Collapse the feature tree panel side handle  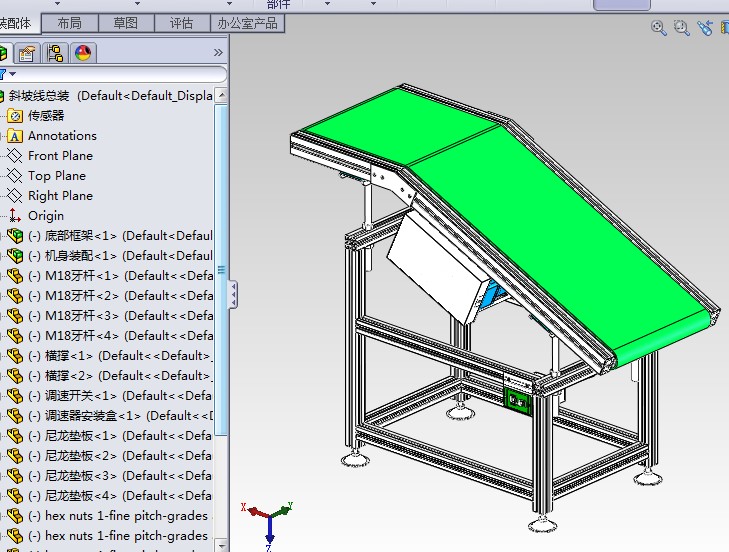click(x=233, y=294)
